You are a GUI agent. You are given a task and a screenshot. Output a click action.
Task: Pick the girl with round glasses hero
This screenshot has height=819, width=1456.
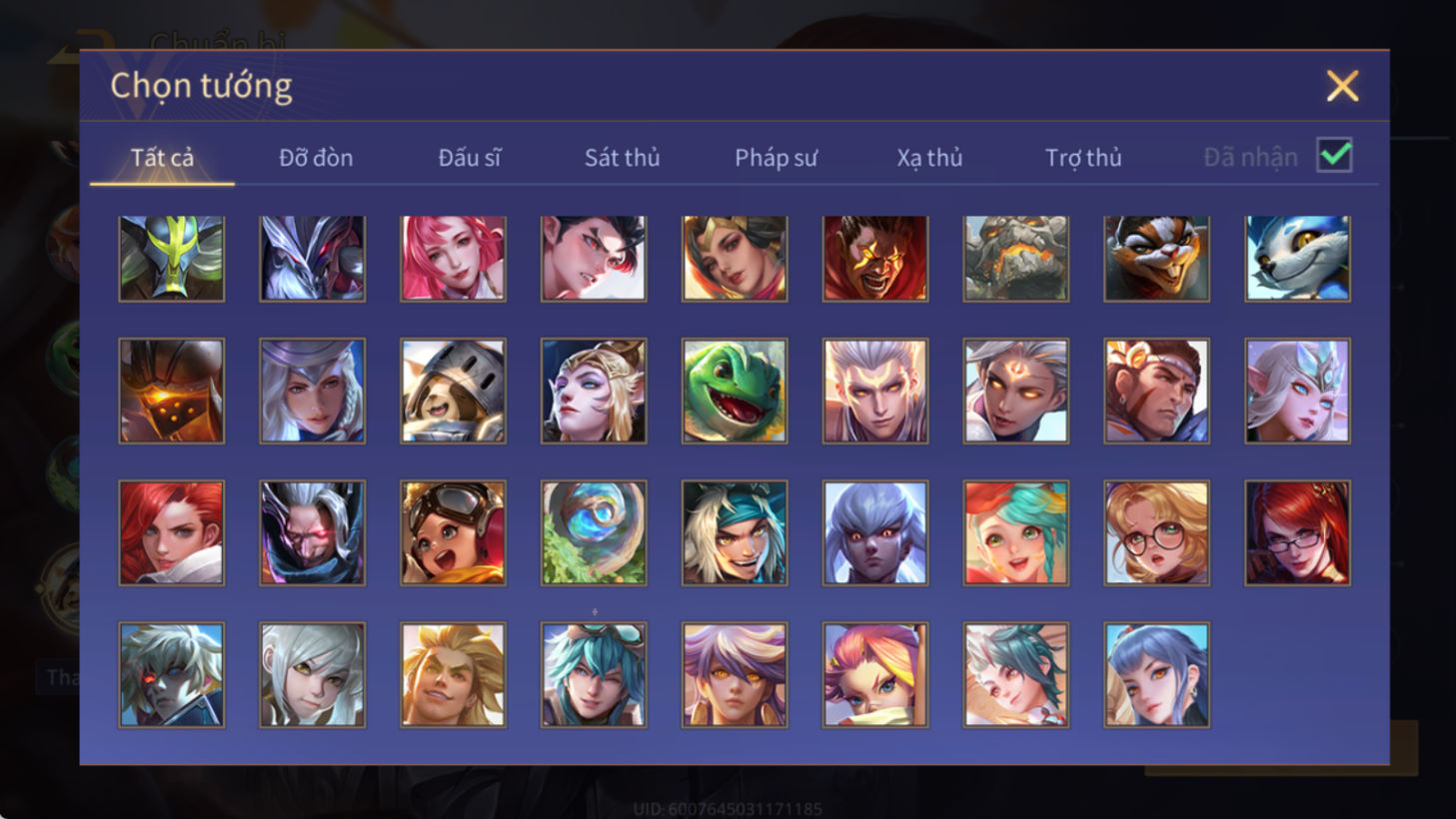pos(1156,532)
